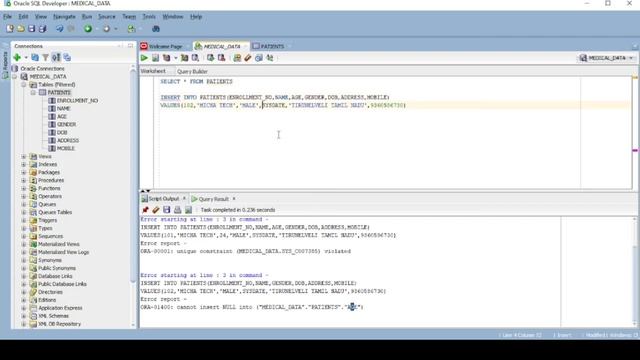Select the MOBILE column in tree
640x360 pixels.
coord(65,149)
